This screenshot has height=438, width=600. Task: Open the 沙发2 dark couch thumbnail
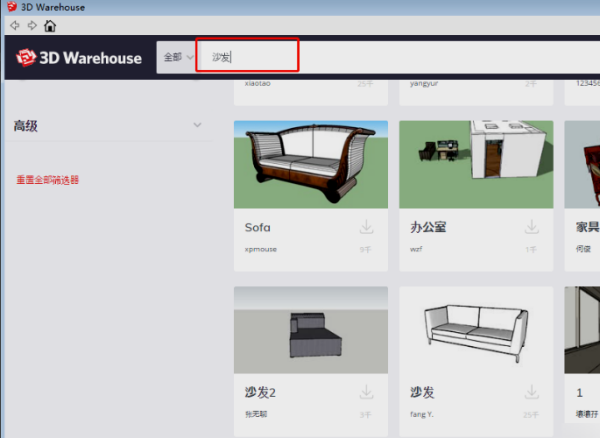pos(310,330)
